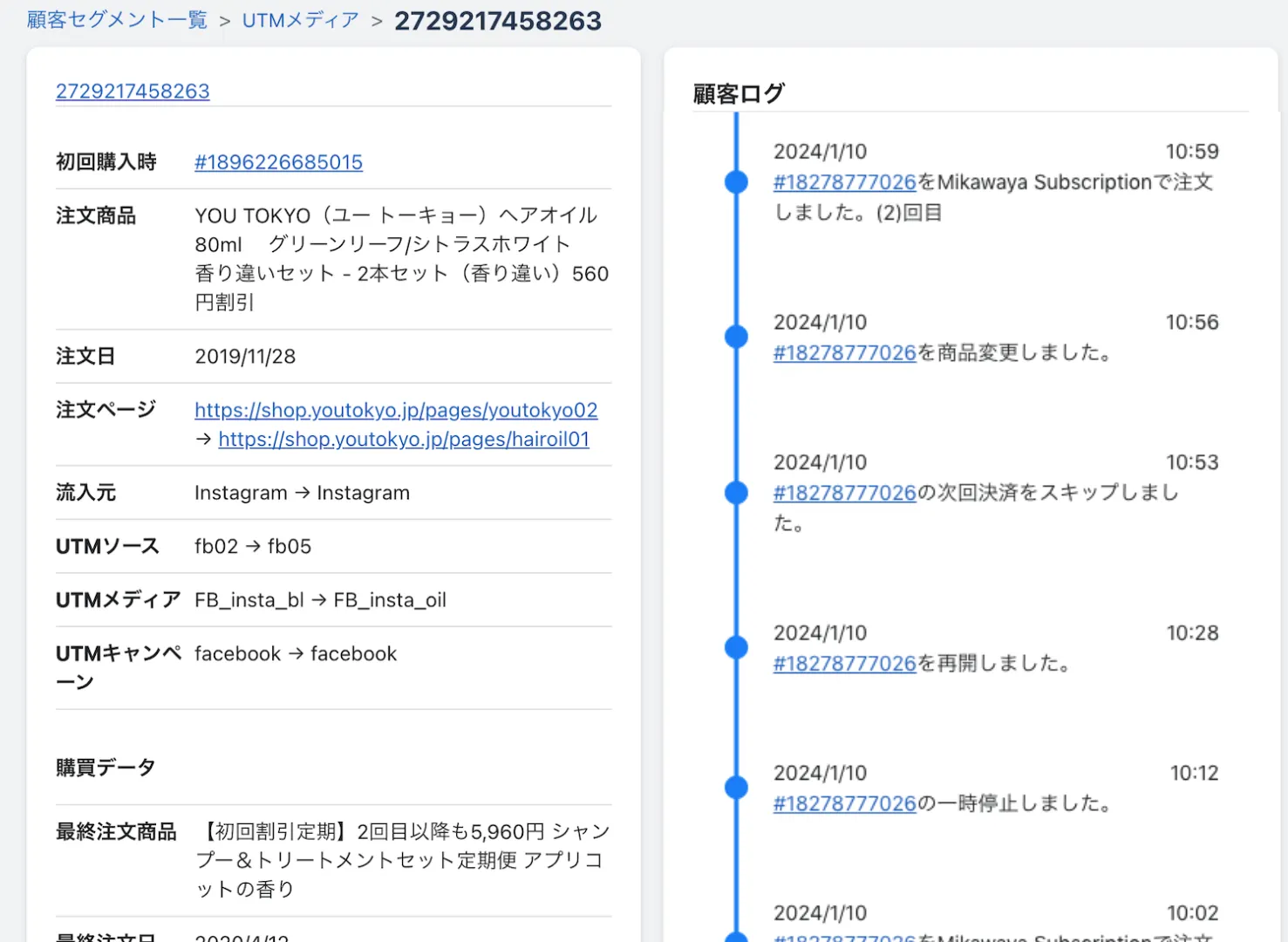
Task: Select the timeline dot for the 10:59 entry
Action: (x=737, y=182)
